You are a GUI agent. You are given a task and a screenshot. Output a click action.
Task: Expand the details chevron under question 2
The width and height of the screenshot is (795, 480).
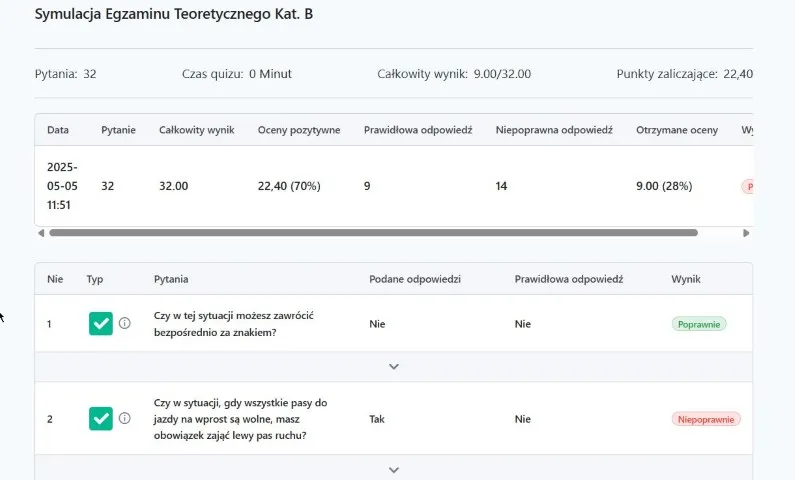[394, 469]
